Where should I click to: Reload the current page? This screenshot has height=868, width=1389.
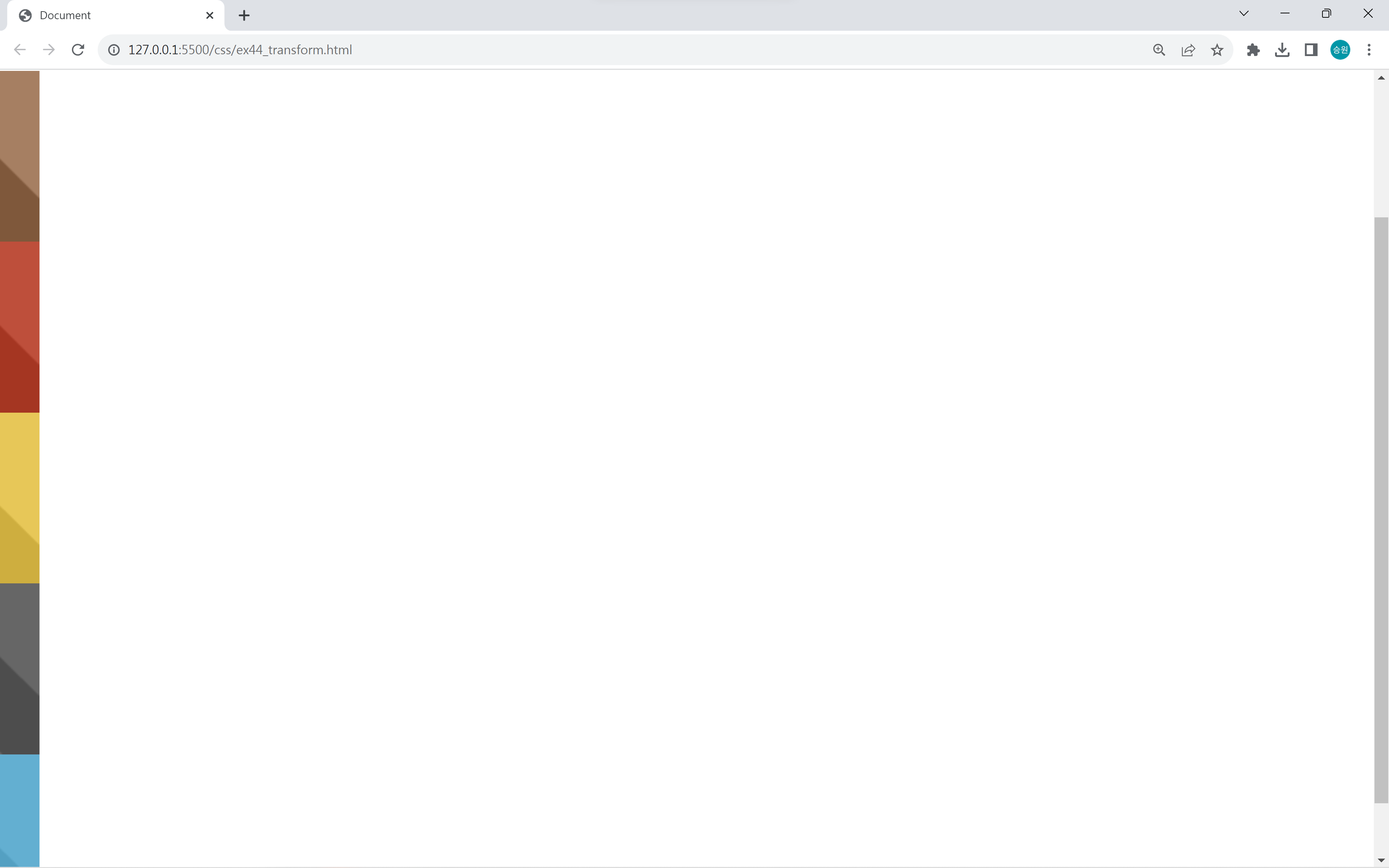pyautogui.click(x=78, y=50)
